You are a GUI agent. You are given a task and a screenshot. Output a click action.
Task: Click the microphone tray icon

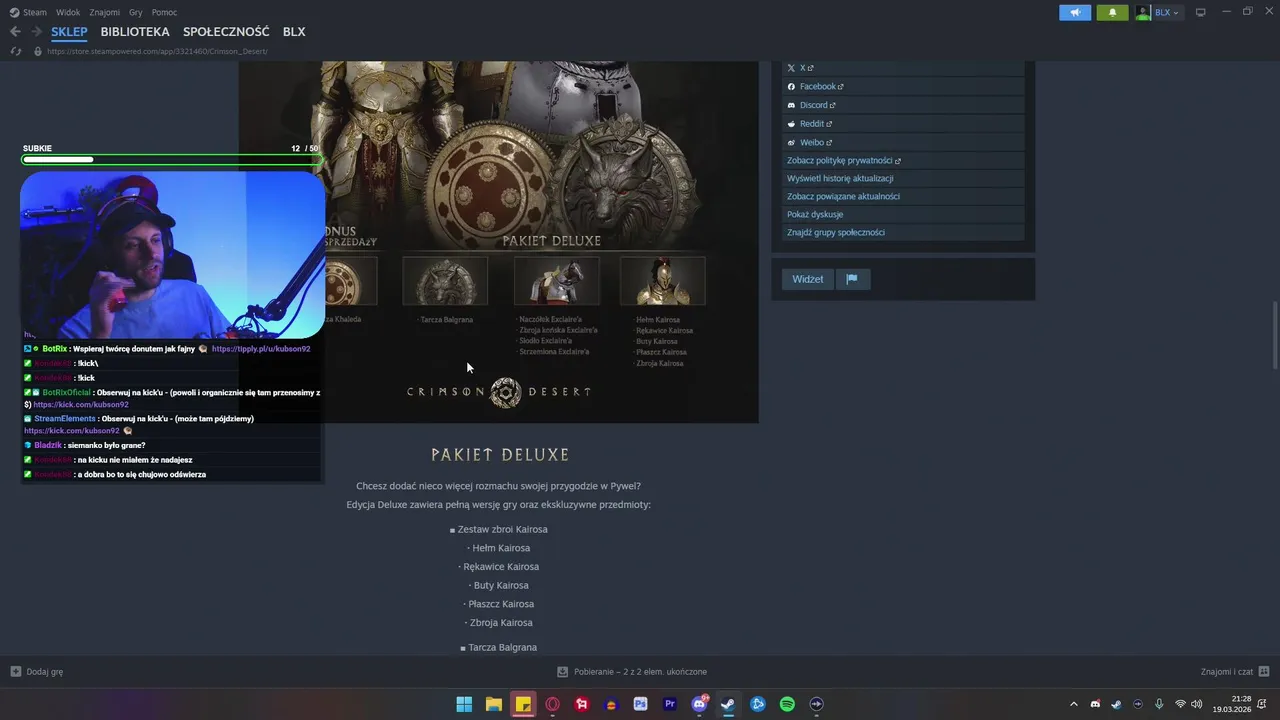click(x=1159, y=704)
